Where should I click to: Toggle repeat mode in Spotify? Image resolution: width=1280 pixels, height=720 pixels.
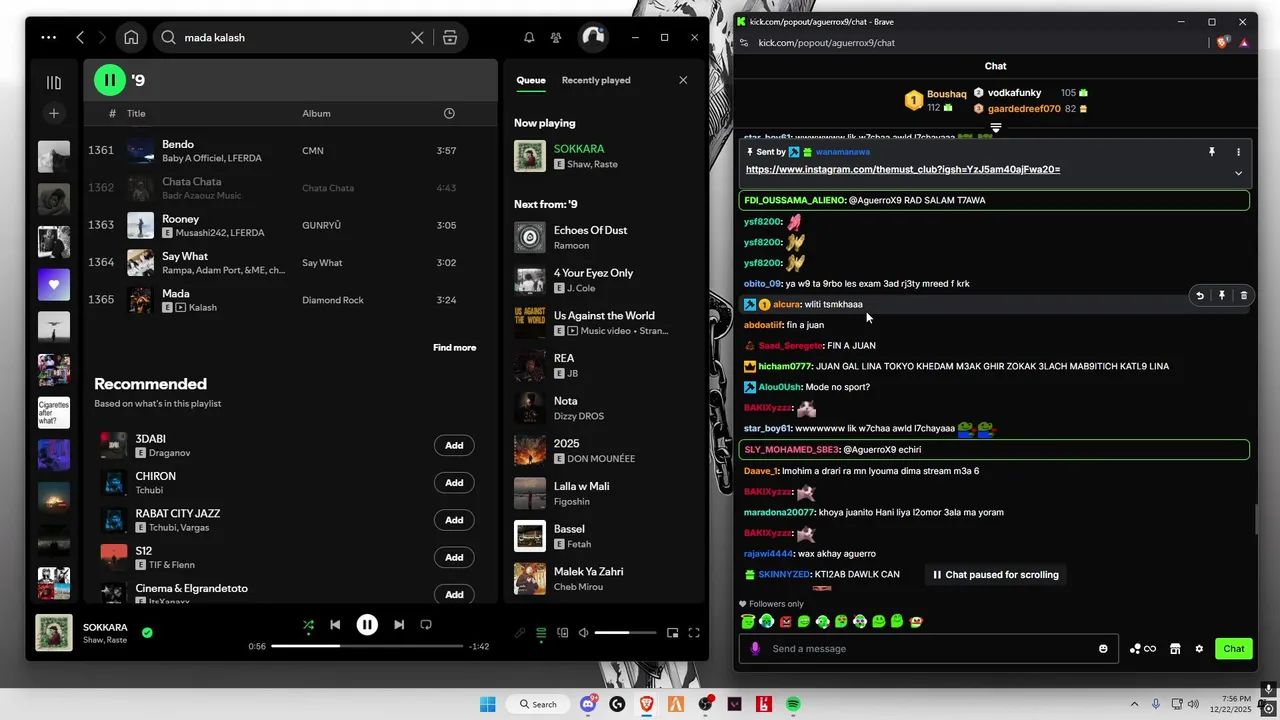pos(426,625)
